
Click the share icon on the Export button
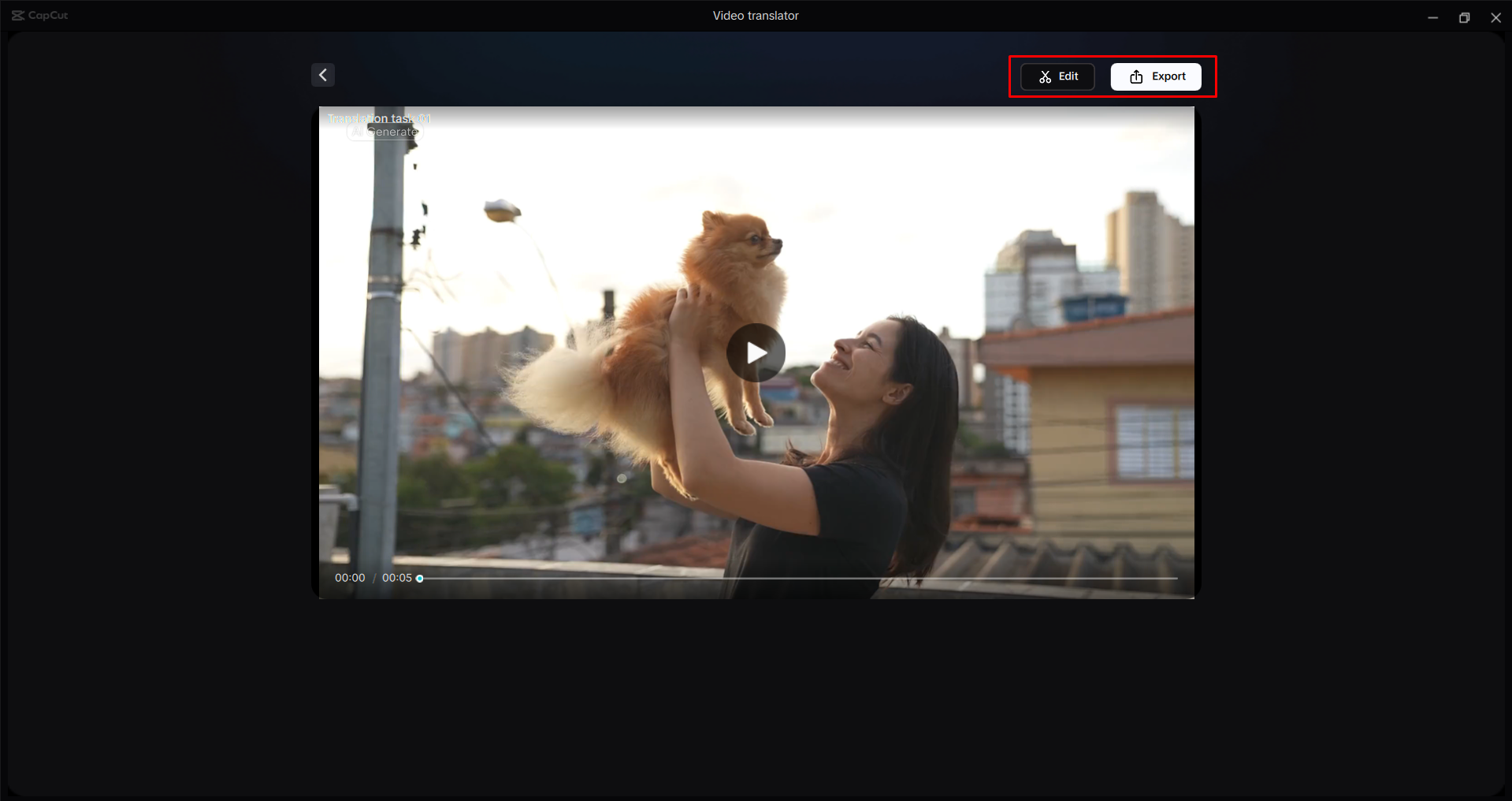(1135, 76)
